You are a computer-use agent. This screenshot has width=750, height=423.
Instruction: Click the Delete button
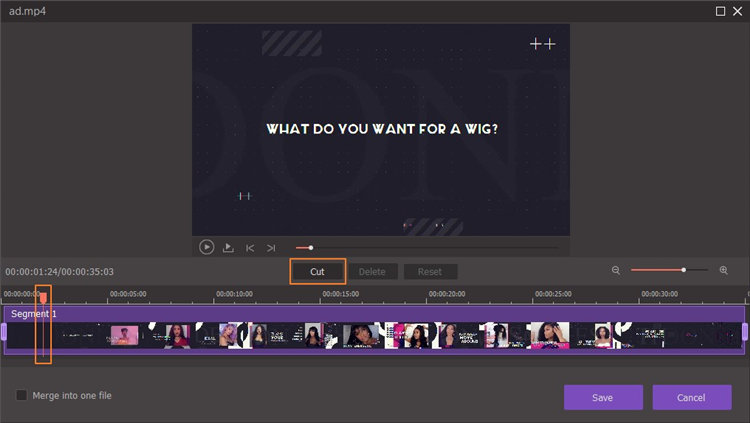(x=372, y=272)
